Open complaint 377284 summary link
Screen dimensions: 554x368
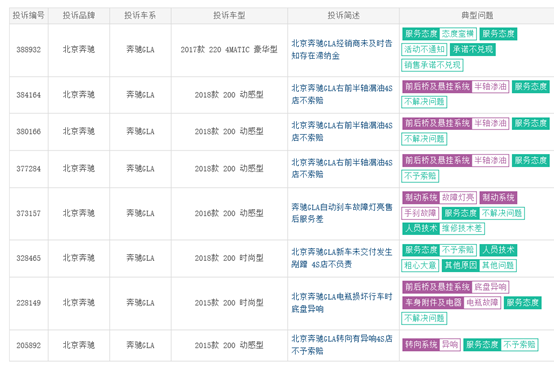(x=342, y=168)
